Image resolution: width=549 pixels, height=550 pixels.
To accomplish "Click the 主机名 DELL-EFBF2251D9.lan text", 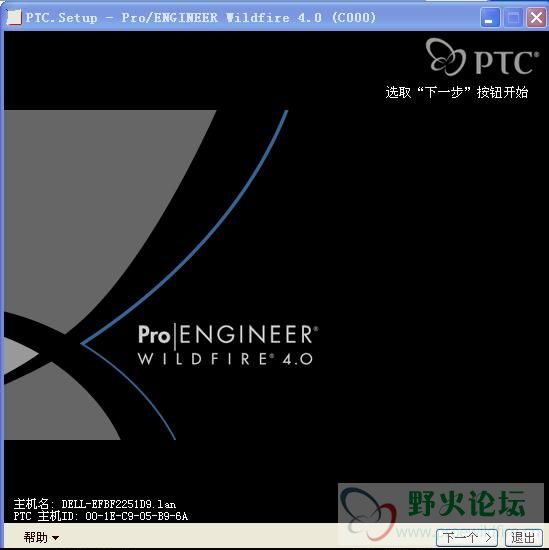I will [x=95, y=504].
